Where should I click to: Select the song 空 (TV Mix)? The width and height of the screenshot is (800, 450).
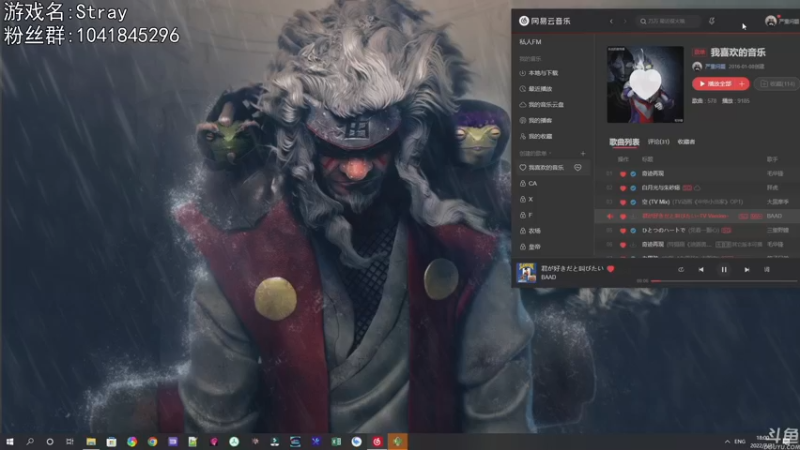click(x=656, y=202)
